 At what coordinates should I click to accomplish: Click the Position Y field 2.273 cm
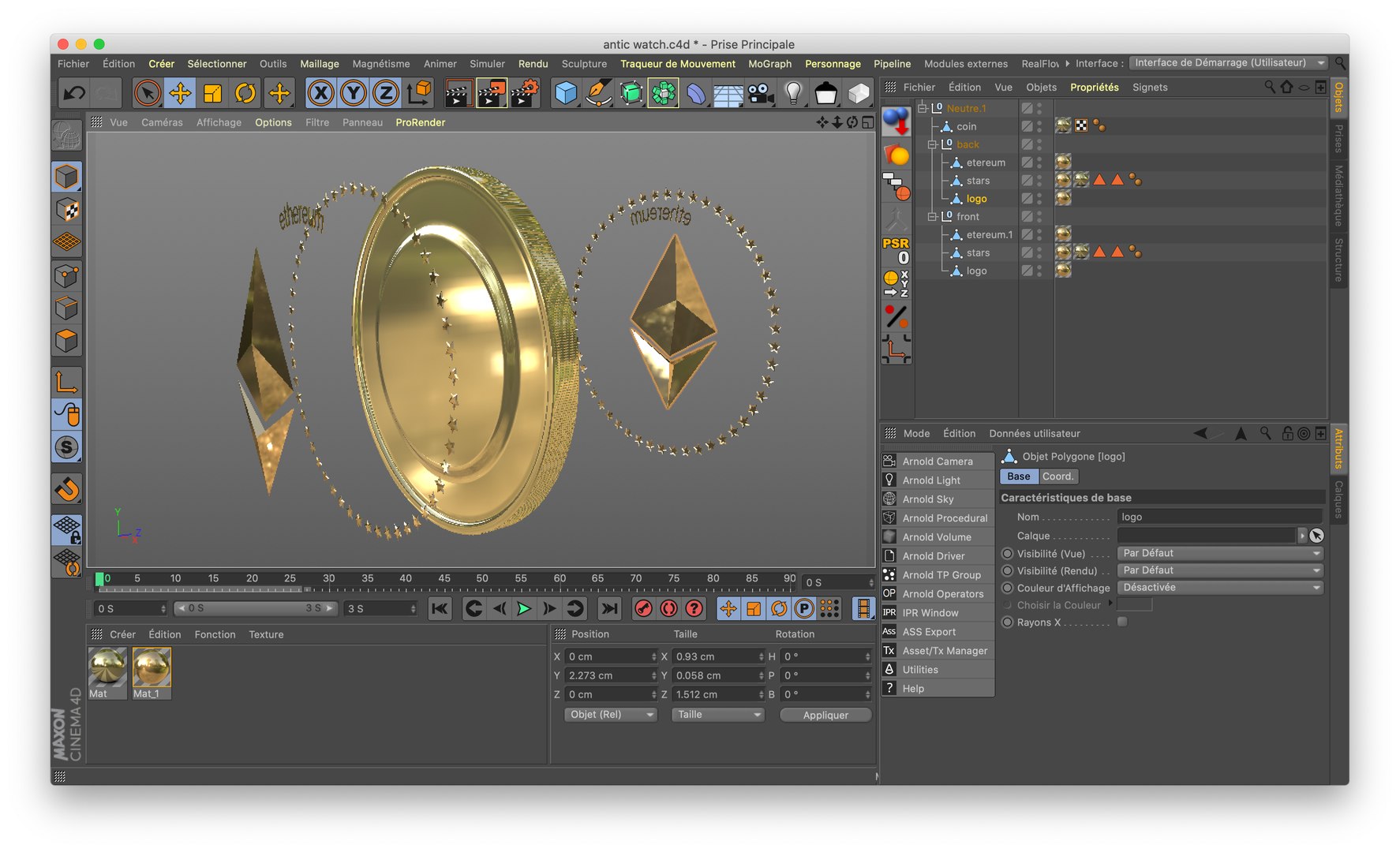(x=611, y=675)
